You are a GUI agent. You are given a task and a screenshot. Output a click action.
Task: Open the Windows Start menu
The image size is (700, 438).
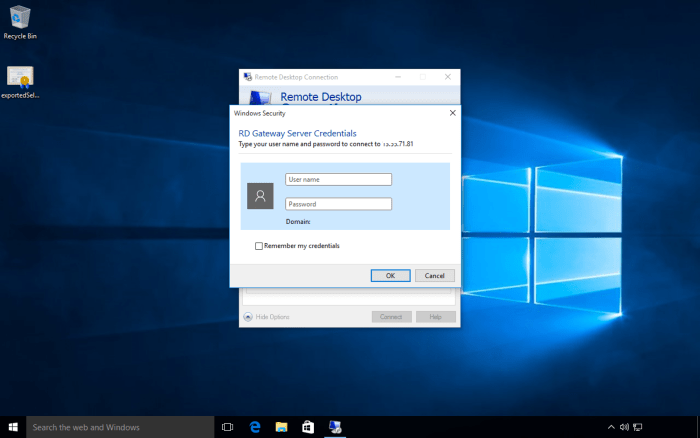click(x=13, y=427)
